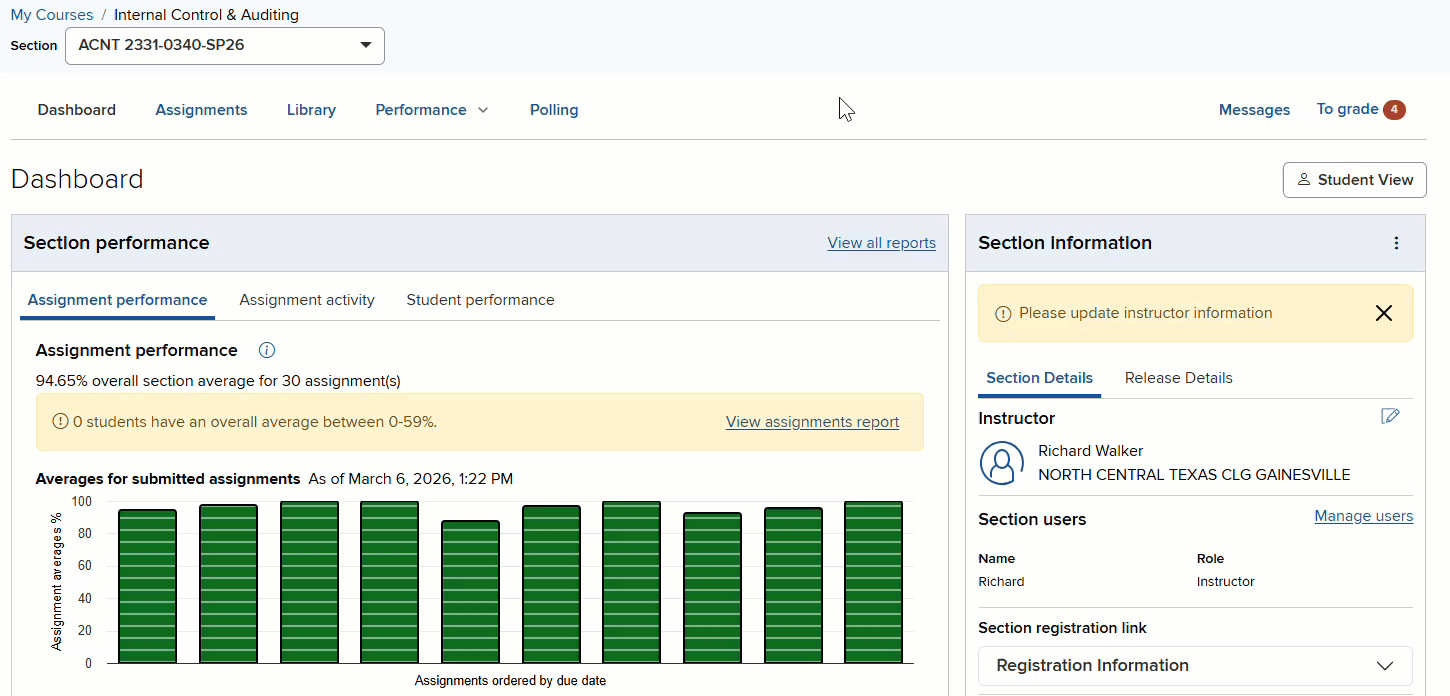The width and height of the screenshot is (1450, 696).
Task: Open the Library navigation item
Action: coord(311,110)
